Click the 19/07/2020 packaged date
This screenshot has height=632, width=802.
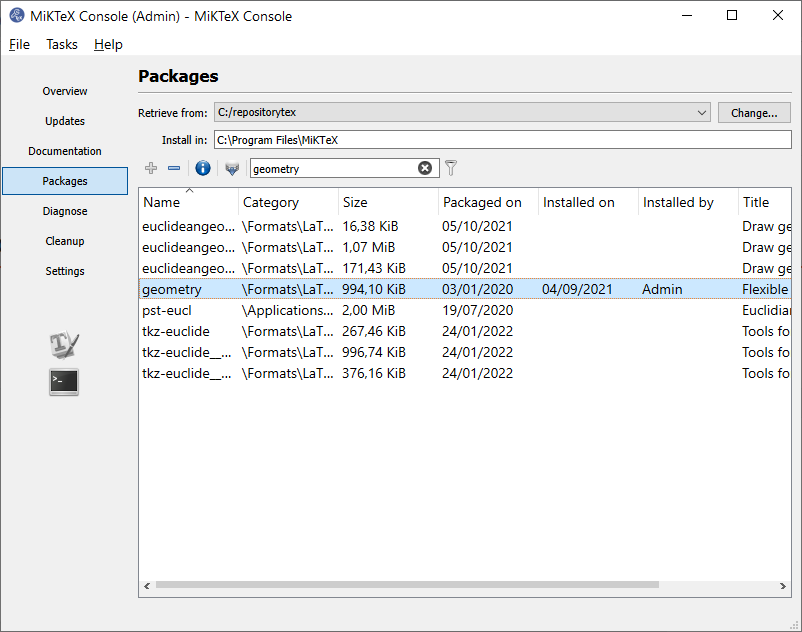click(477, 310)
